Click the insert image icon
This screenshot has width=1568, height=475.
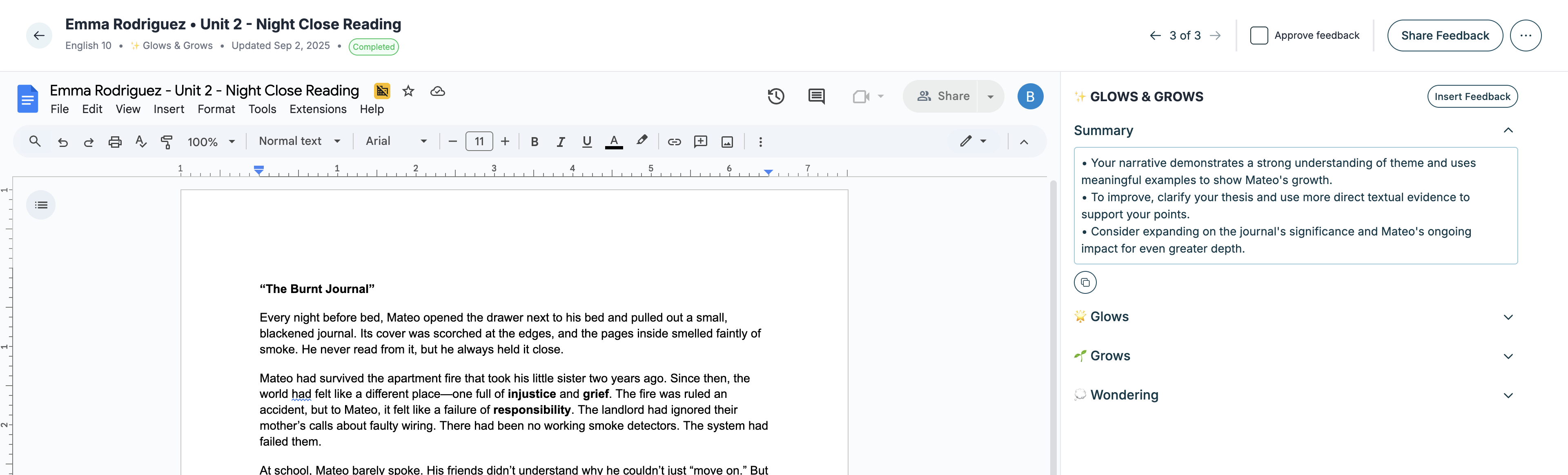click(727, 142)
